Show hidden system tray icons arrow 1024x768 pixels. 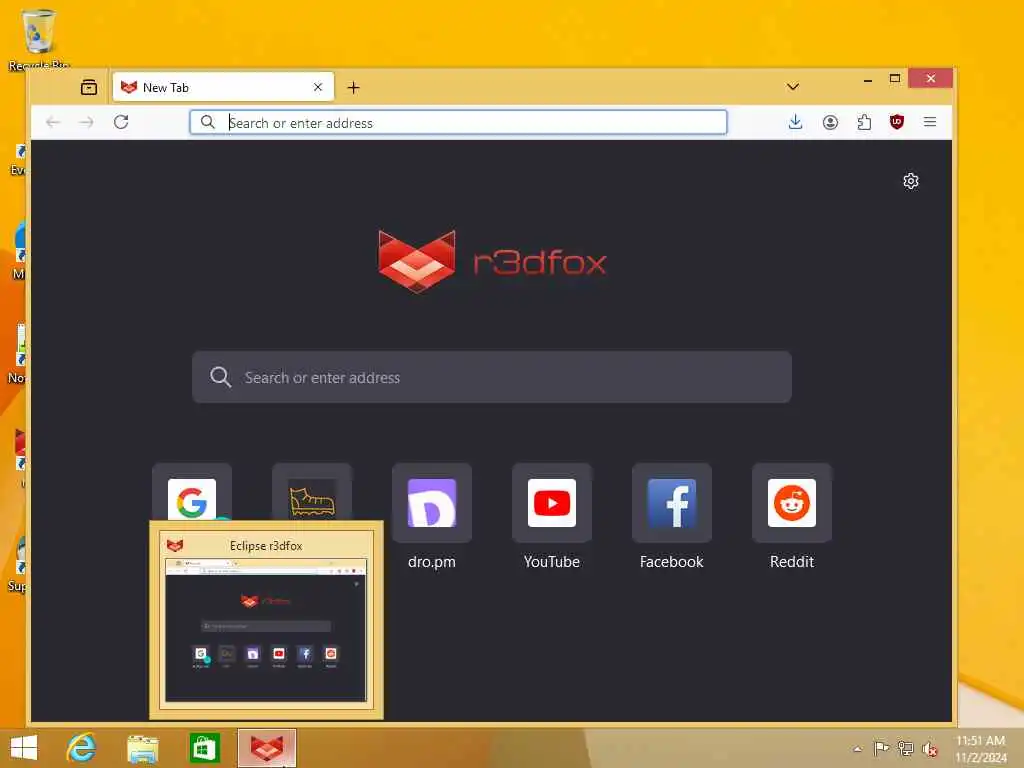857,749
